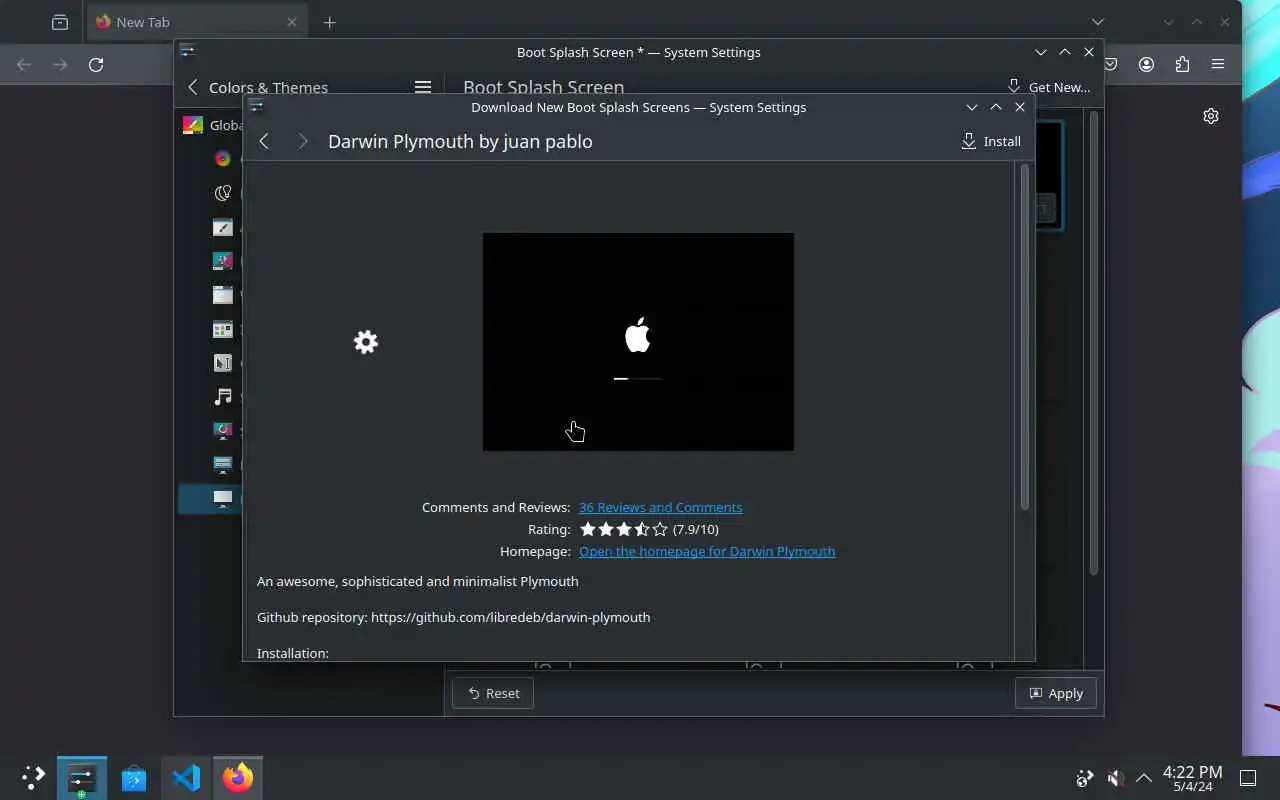
Task: Open the KDE application launcher
Action: 33,777
